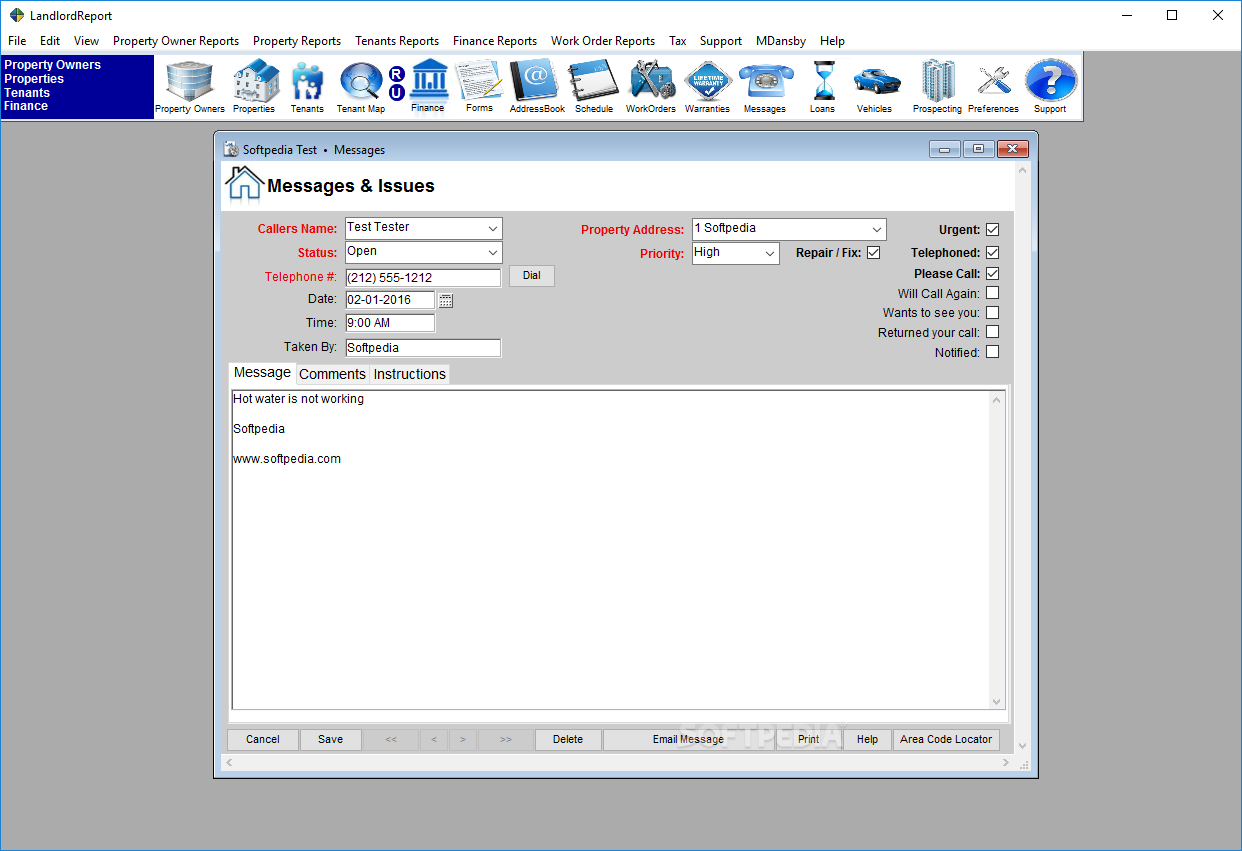Open the Tax menu
This screenshot has height=851, width=1242.
point(678,41)
